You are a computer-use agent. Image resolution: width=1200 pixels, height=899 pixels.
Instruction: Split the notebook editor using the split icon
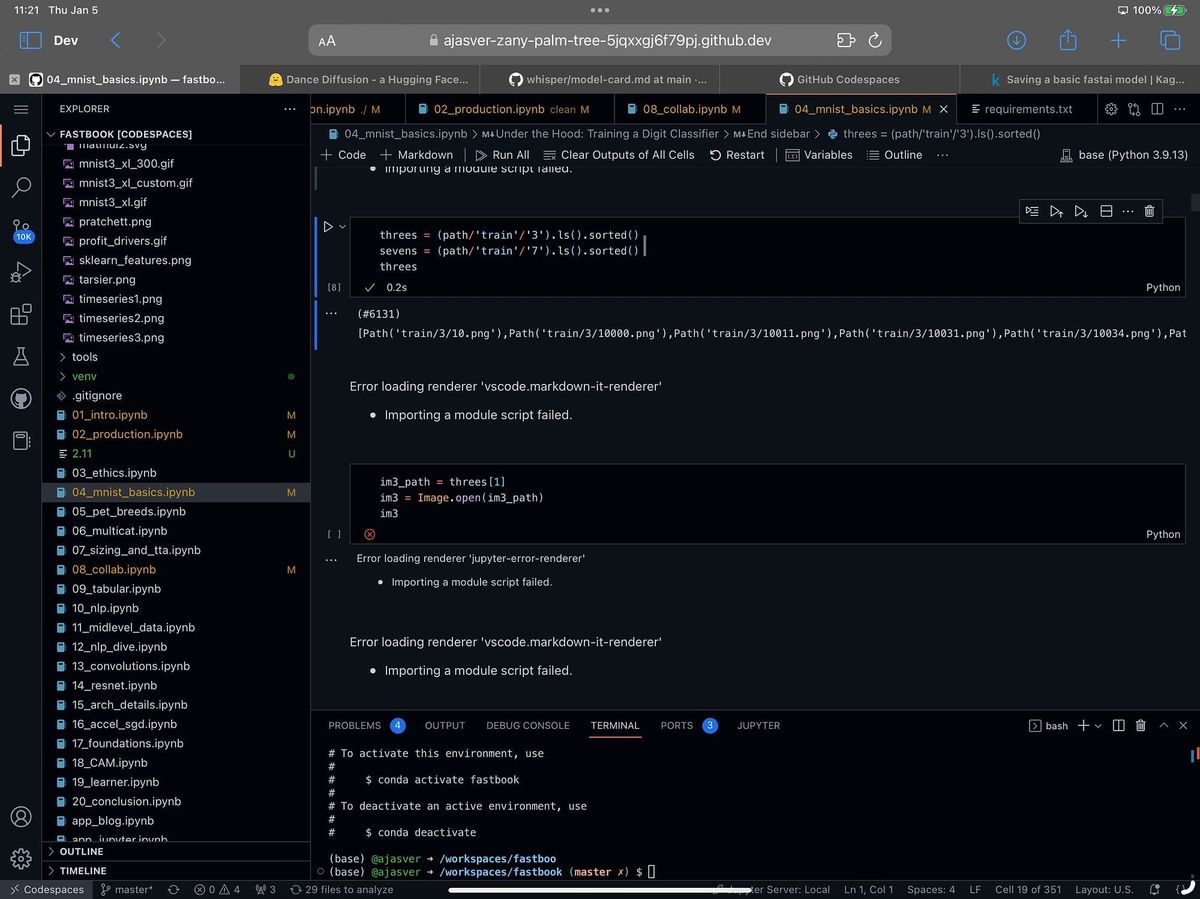1157,108
